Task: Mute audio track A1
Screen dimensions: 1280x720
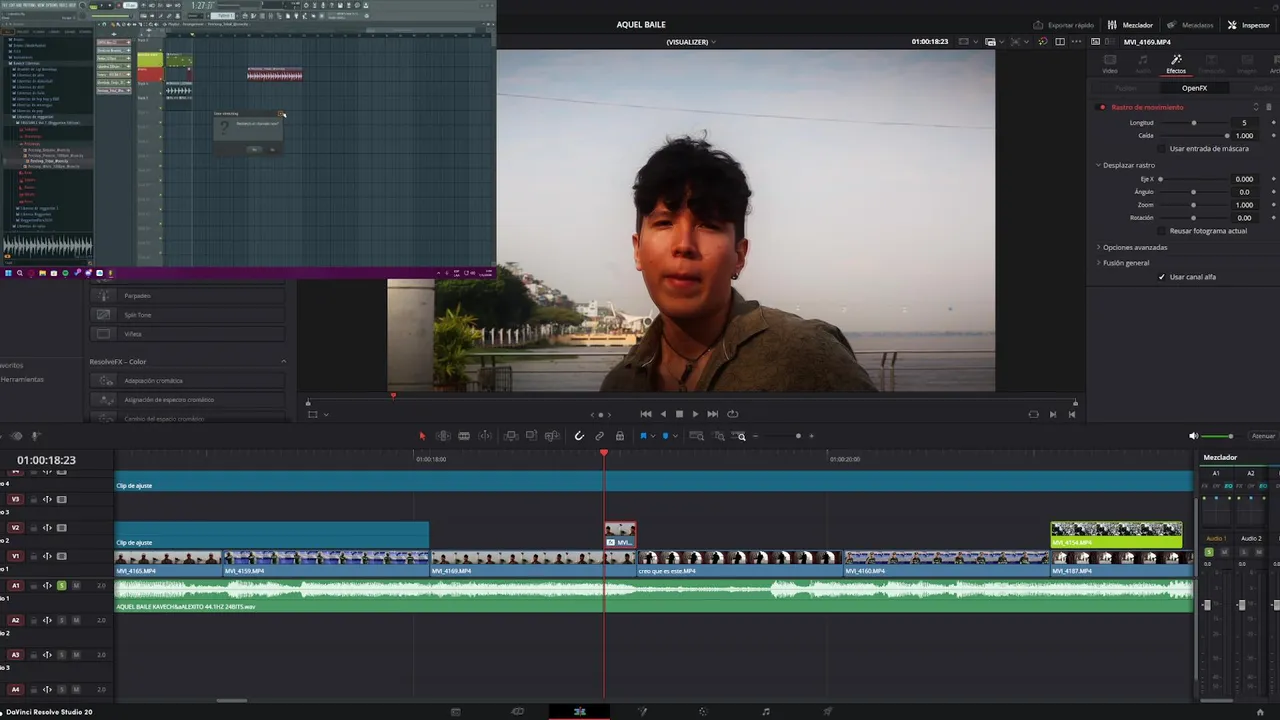Action: (x=76, y=586)
